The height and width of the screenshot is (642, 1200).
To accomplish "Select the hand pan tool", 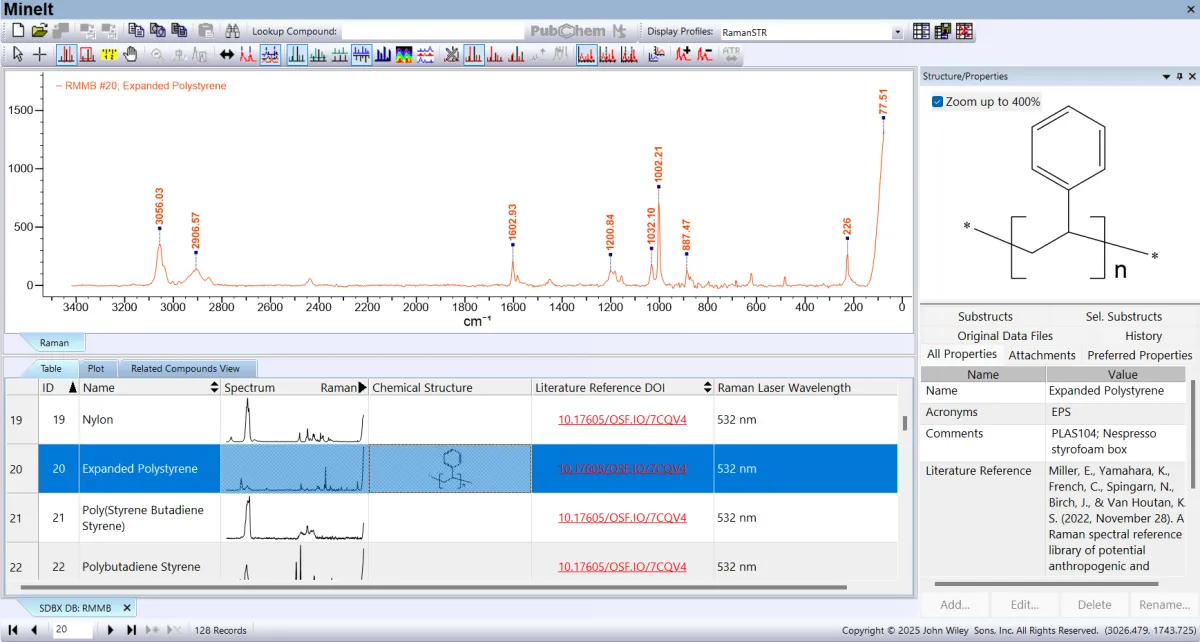I will pos(130,55).
